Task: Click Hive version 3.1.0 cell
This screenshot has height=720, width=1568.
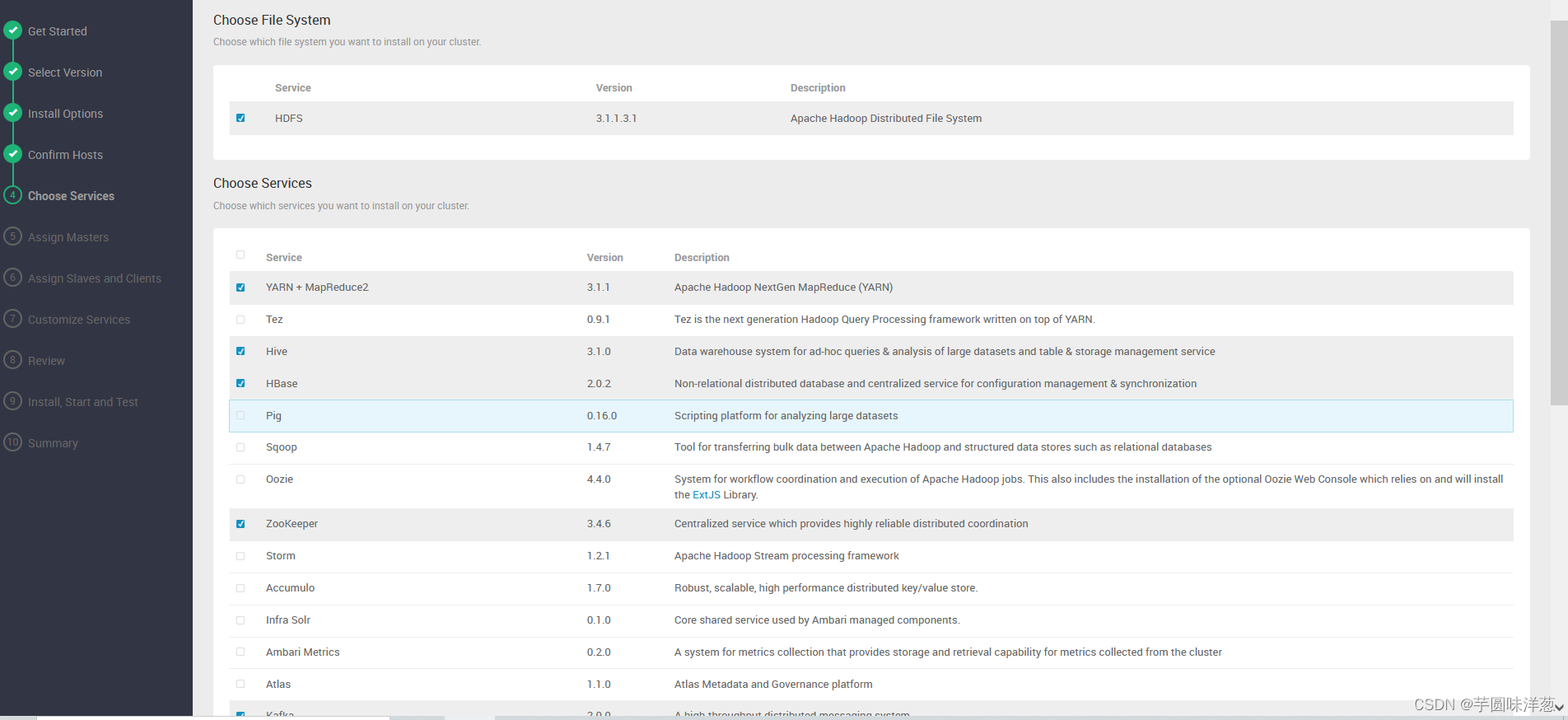Action: point(599,352)
